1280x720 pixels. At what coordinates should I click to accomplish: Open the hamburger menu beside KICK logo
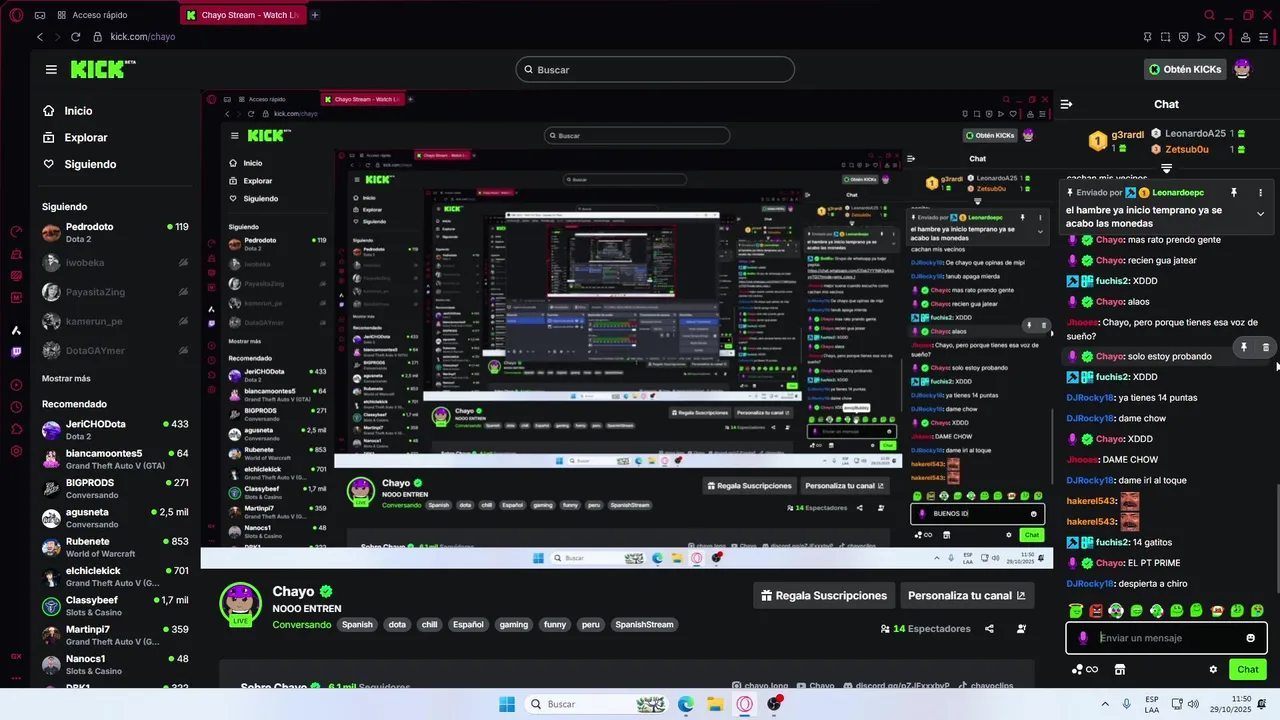51,69
